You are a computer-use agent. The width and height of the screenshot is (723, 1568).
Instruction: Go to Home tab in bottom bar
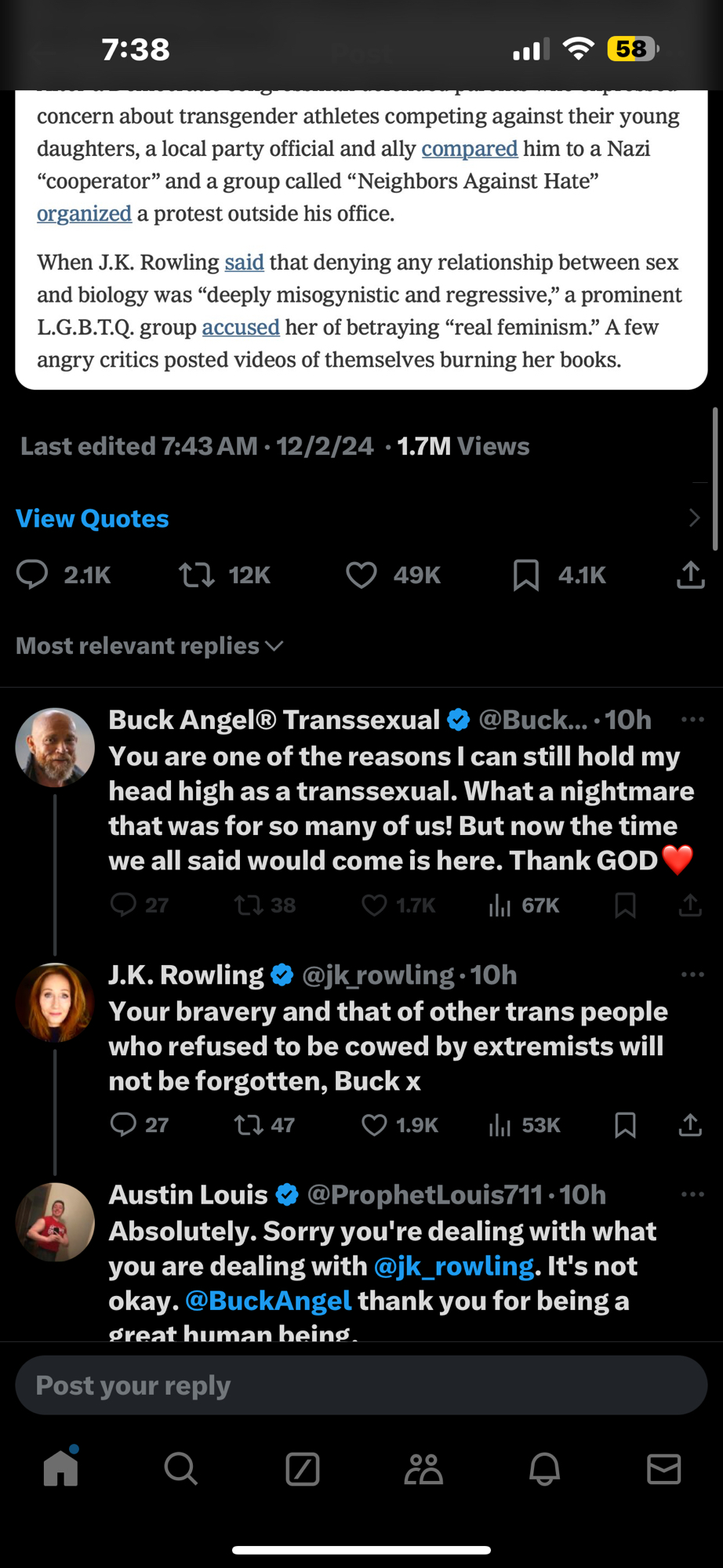60,1468
